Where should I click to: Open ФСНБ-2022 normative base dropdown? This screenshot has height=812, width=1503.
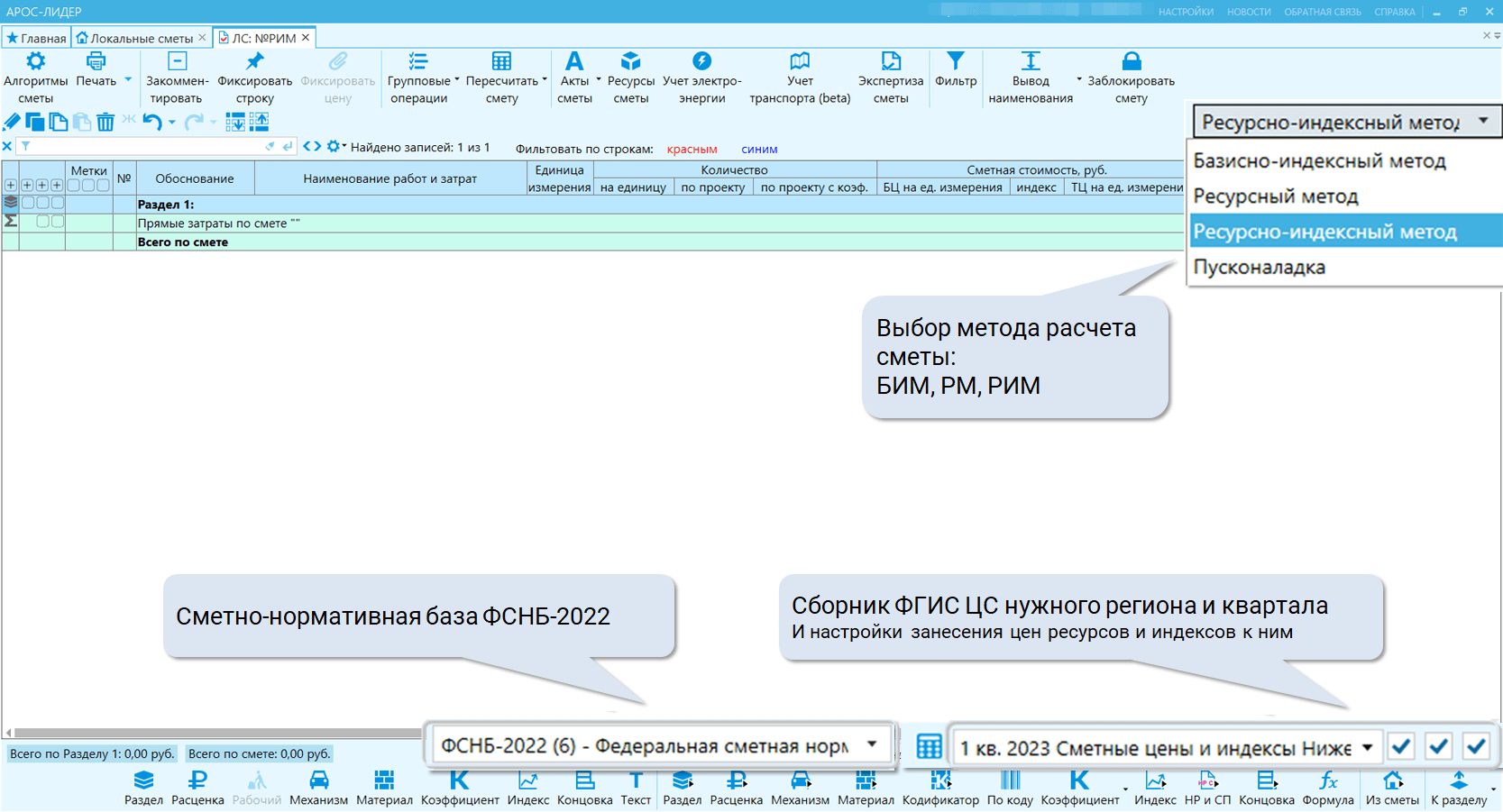point(660,745)
